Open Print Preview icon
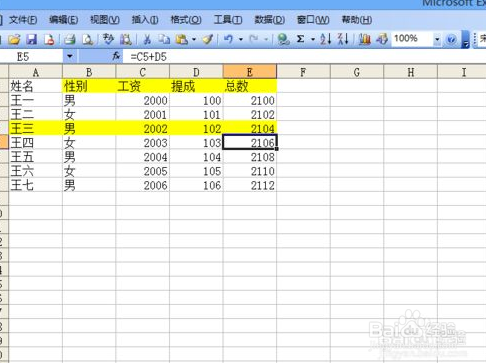The height and width of the screenshot is (363, 486). (87, 40)
